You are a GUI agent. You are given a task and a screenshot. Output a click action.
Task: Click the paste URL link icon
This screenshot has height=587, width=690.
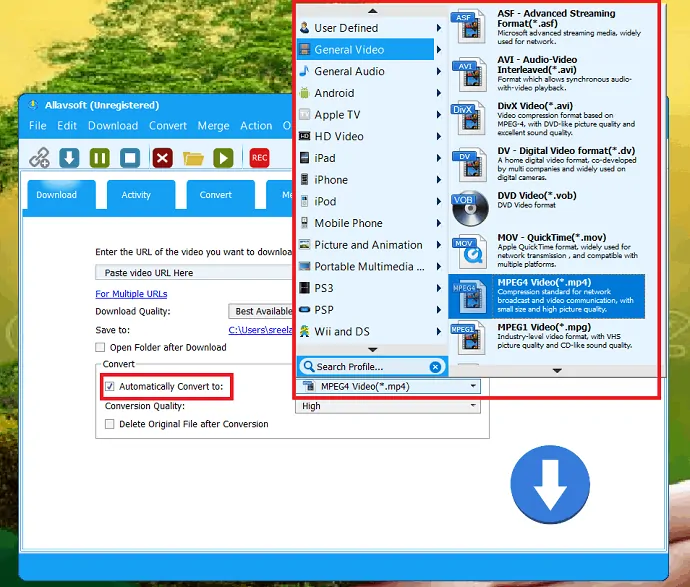40,158
